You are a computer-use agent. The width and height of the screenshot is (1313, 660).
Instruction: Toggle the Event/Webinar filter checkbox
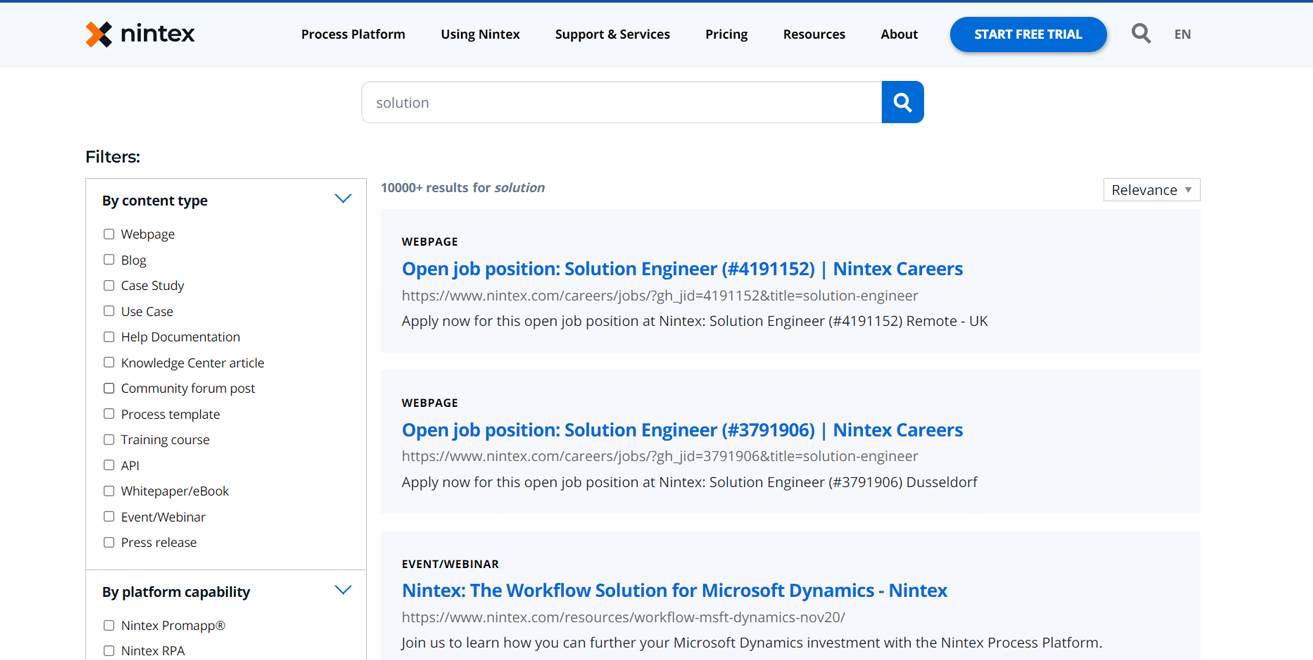[109, 517]
